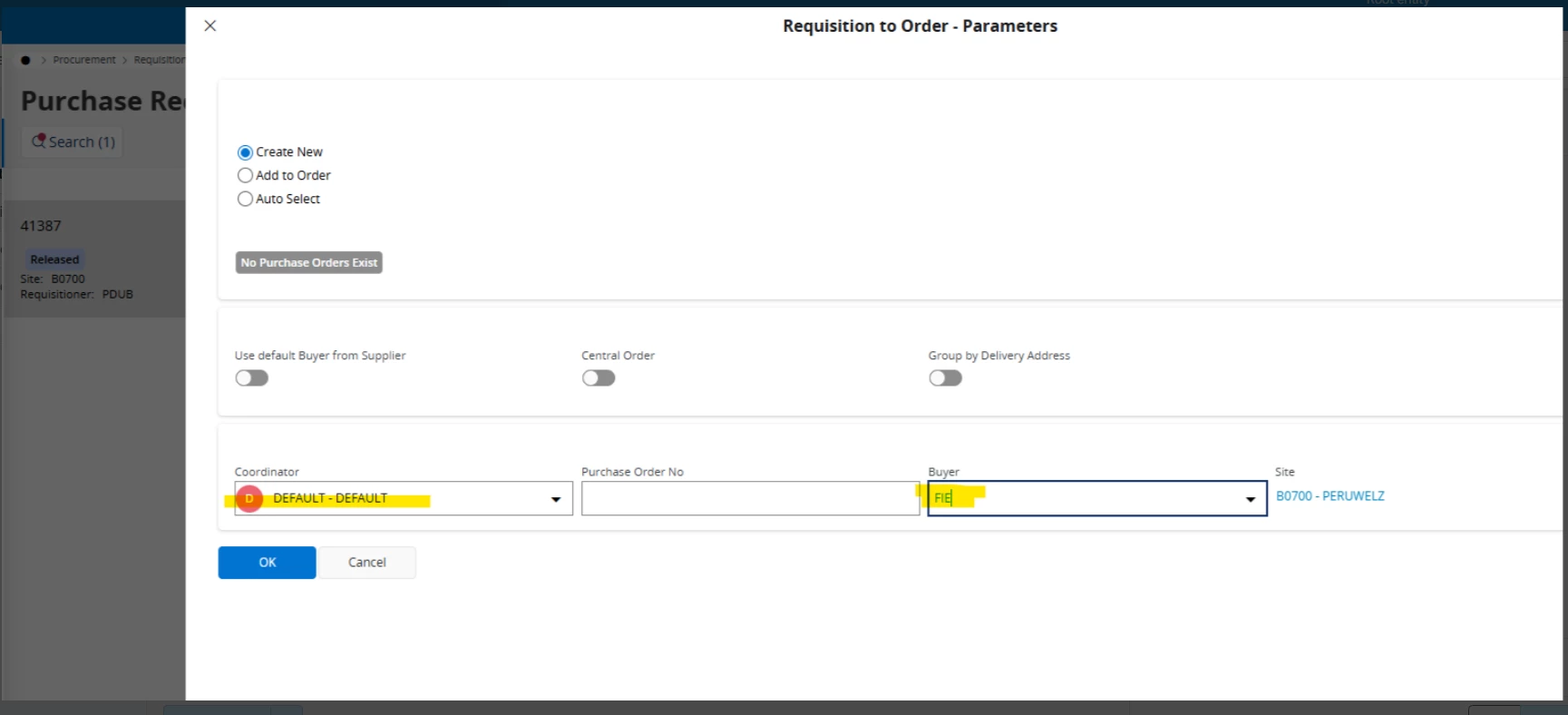Click the Released status badge
Viewport: 1568px width, 715px height.
(x=54, y=260)
